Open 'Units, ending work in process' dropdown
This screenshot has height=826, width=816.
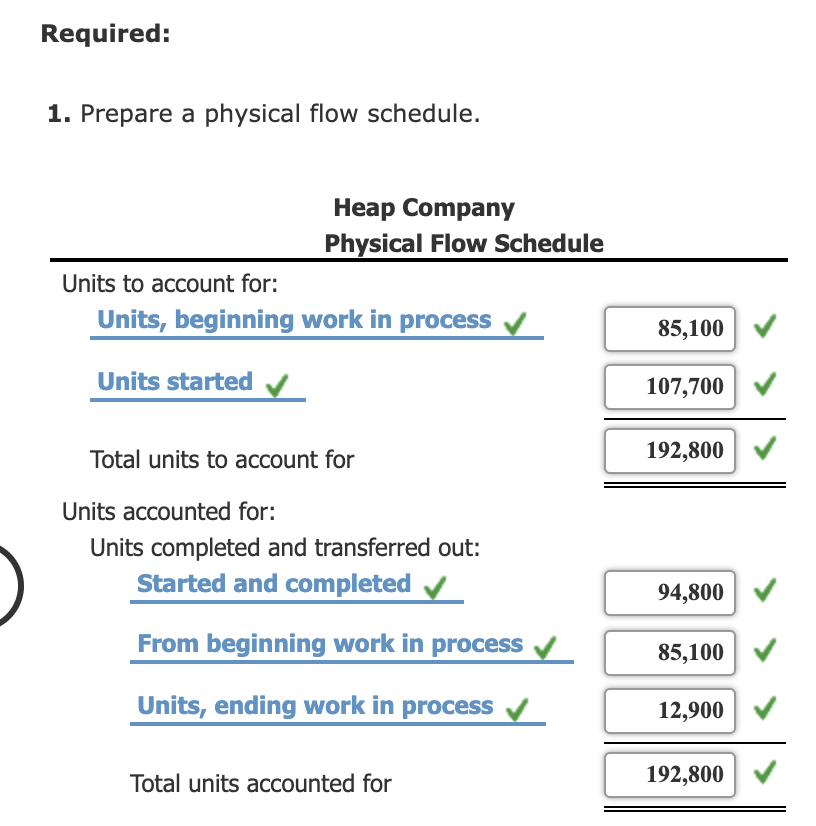[x=338, y=708]
